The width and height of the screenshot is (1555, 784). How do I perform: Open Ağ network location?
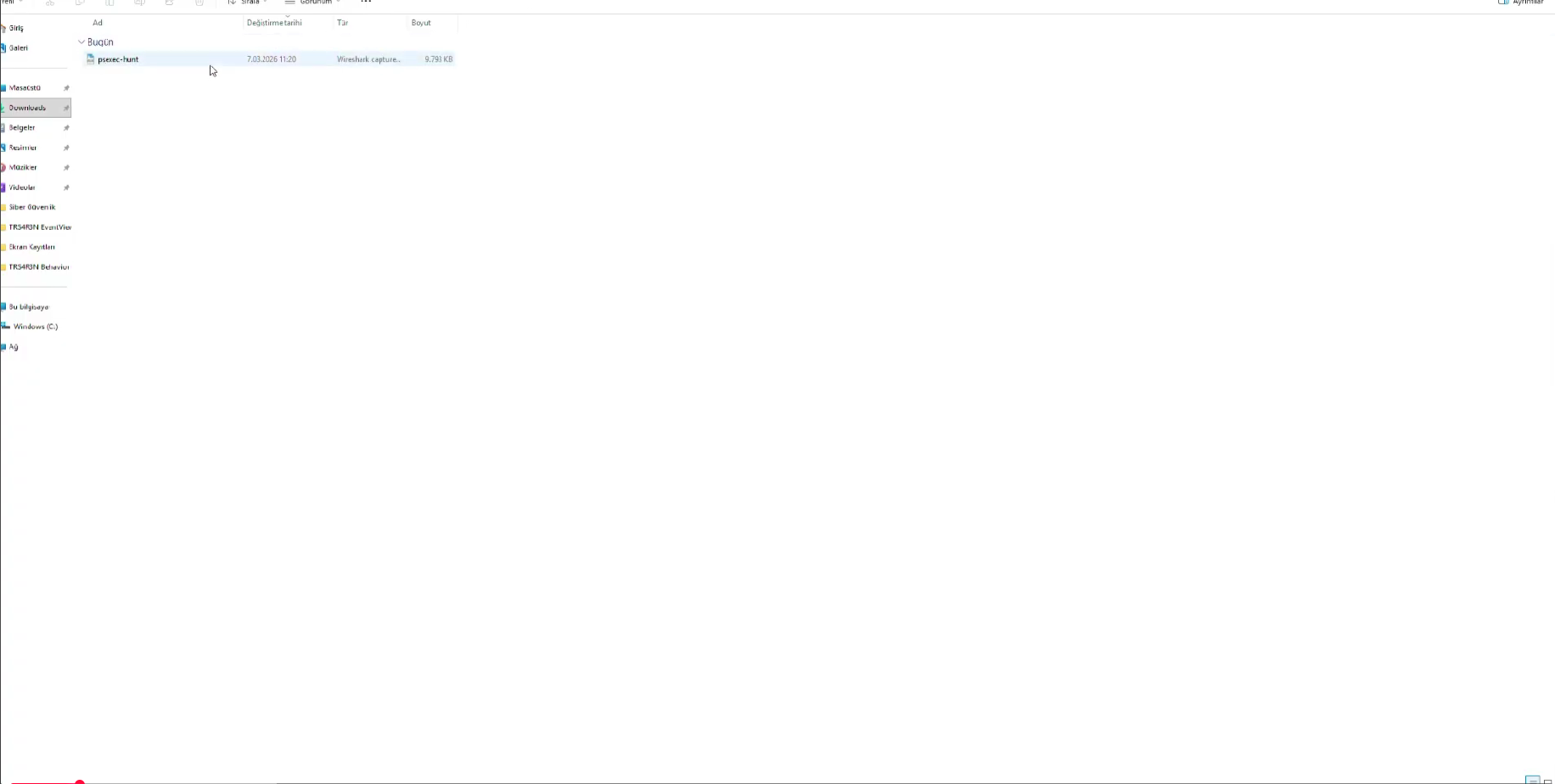13,347
